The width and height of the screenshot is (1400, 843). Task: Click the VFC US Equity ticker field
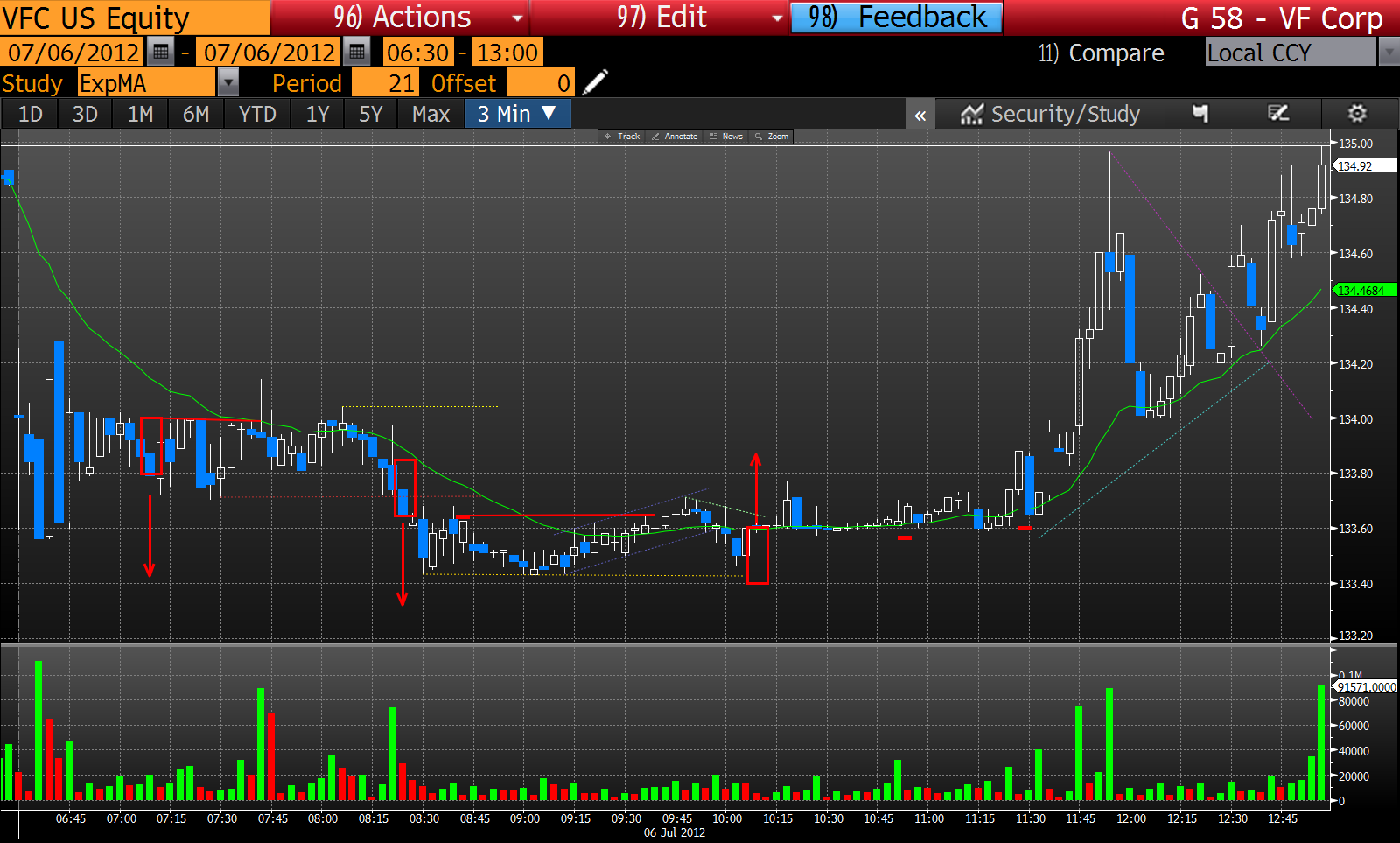(135, 18)
